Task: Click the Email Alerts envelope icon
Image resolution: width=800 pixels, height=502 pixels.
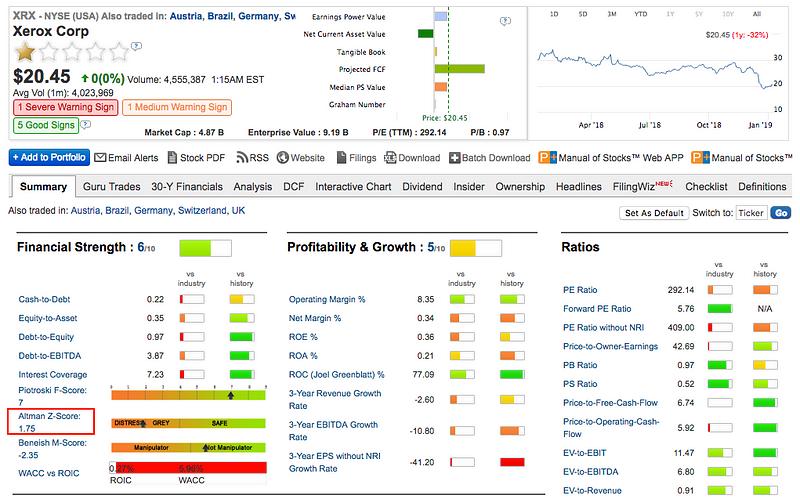Action: (100, 158)
